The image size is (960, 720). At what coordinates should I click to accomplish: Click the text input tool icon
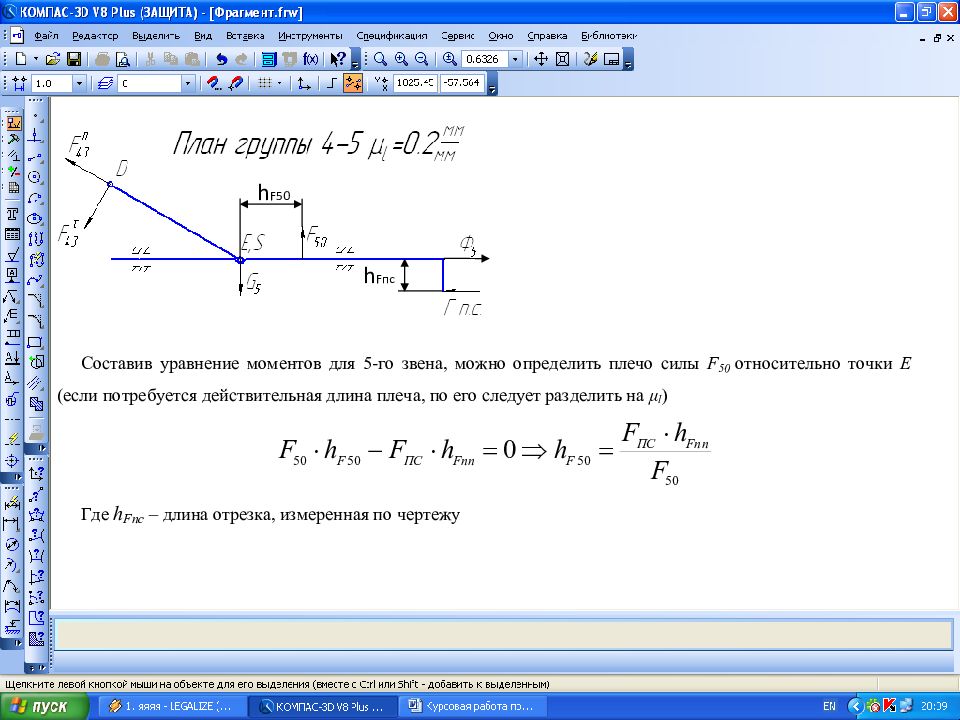(13, 214)
